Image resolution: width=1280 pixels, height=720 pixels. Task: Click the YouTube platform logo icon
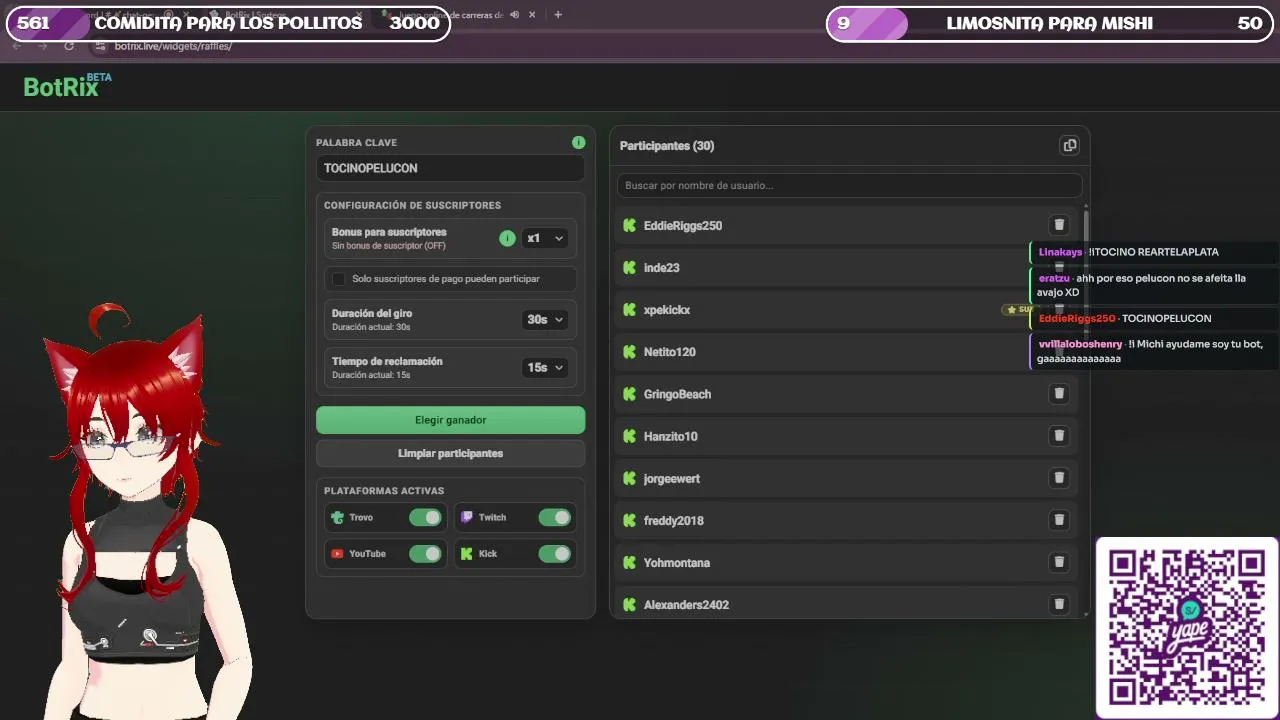pyautogui.click(x=338, y=553)
